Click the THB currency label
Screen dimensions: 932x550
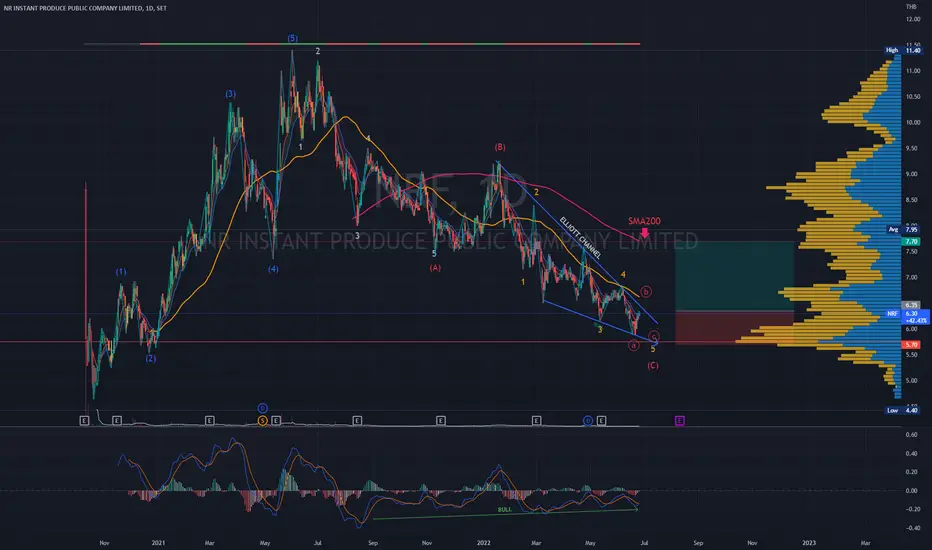[x=911, y=7]
